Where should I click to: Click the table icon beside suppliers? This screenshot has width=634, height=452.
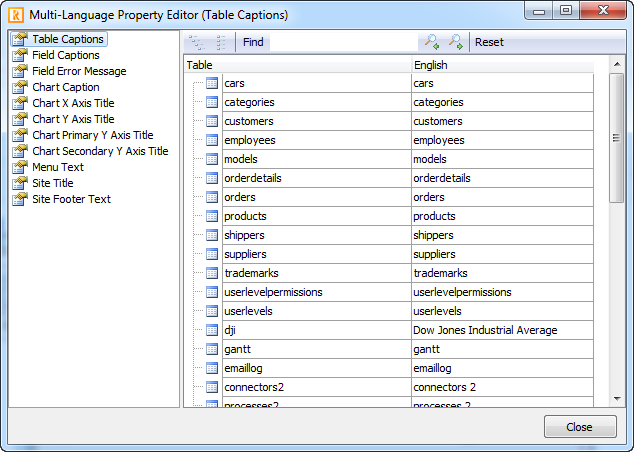[212, 254]
